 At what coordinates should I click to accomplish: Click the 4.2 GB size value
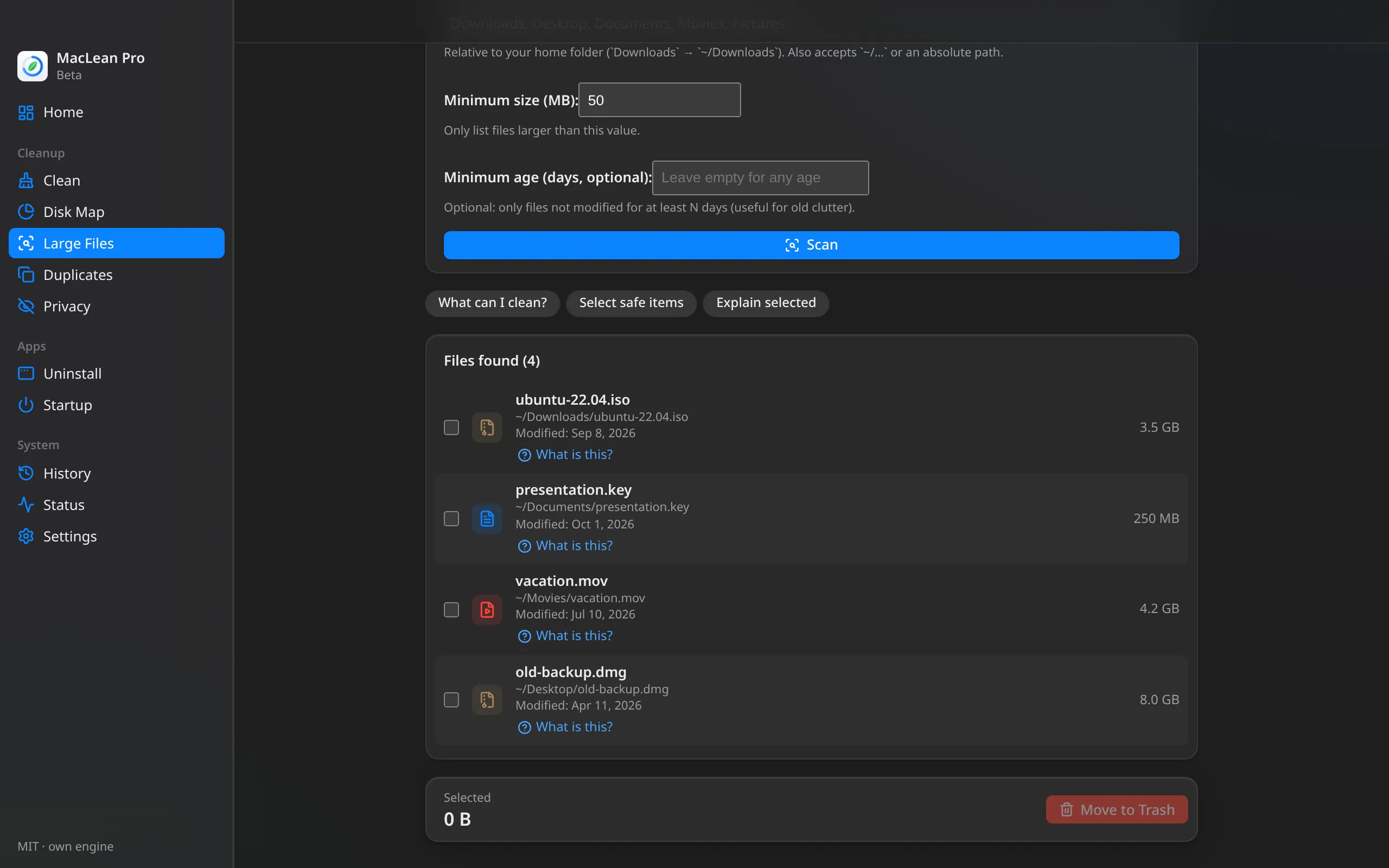pyautogui.click(x=1159, y=609)
